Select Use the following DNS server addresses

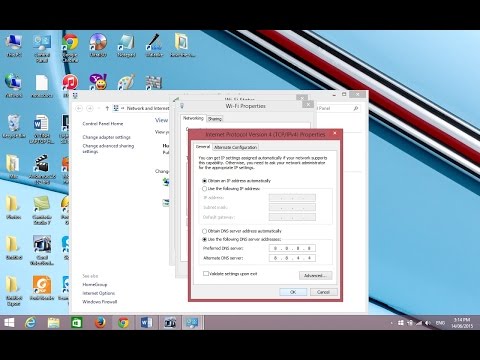(204, 239)
